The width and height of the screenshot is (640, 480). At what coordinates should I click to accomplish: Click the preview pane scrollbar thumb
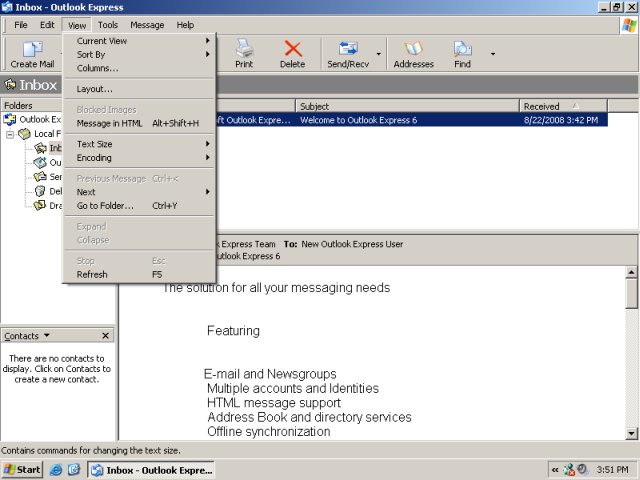(x=631, y=294)
